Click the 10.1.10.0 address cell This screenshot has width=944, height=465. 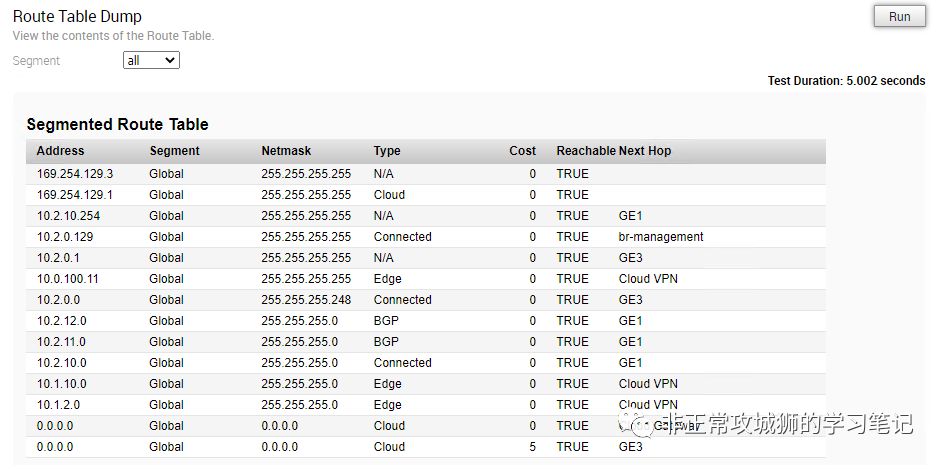tap(61, 384)
